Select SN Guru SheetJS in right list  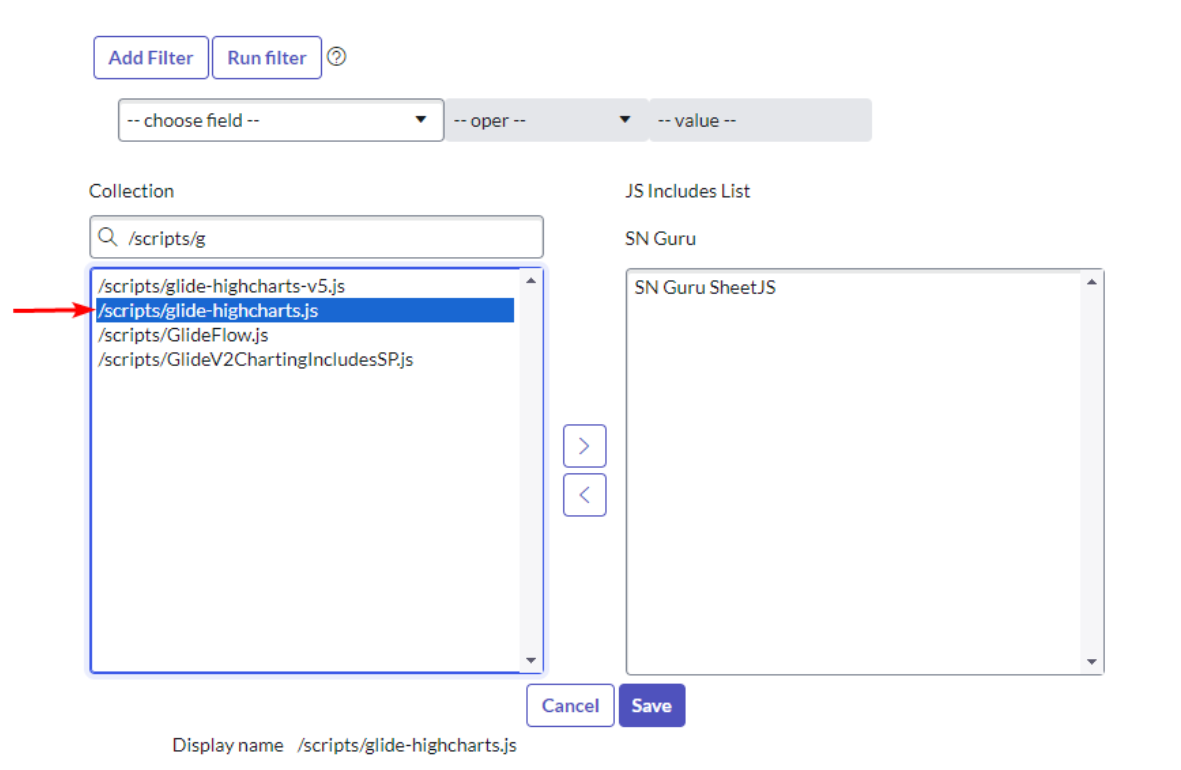pyautogui.click(x=705, y=288)
